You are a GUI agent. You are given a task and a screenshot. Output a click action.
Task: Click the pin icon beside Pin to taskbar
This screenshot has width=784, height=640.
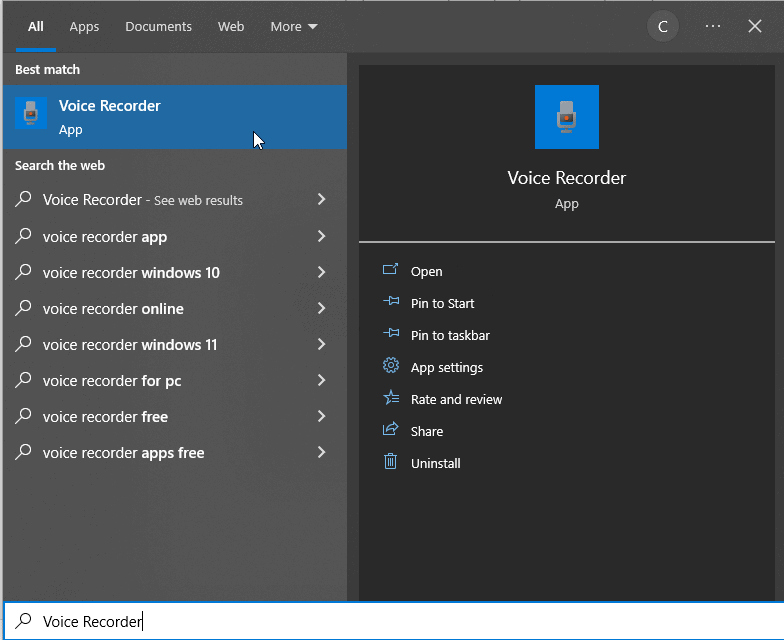[x=391, y=334]
